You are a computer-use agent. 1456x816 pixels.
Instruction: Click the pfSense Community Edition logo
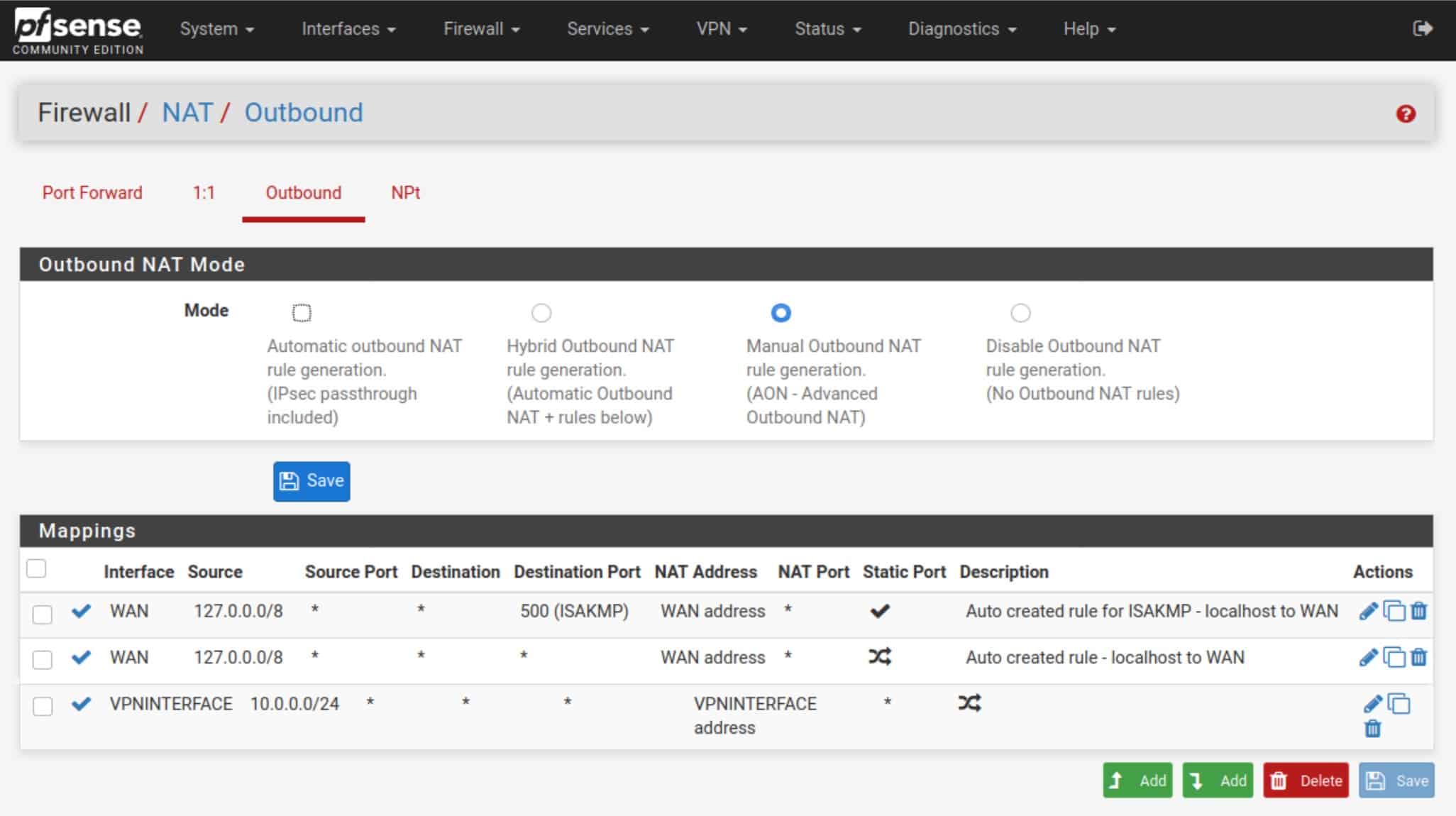78,31
